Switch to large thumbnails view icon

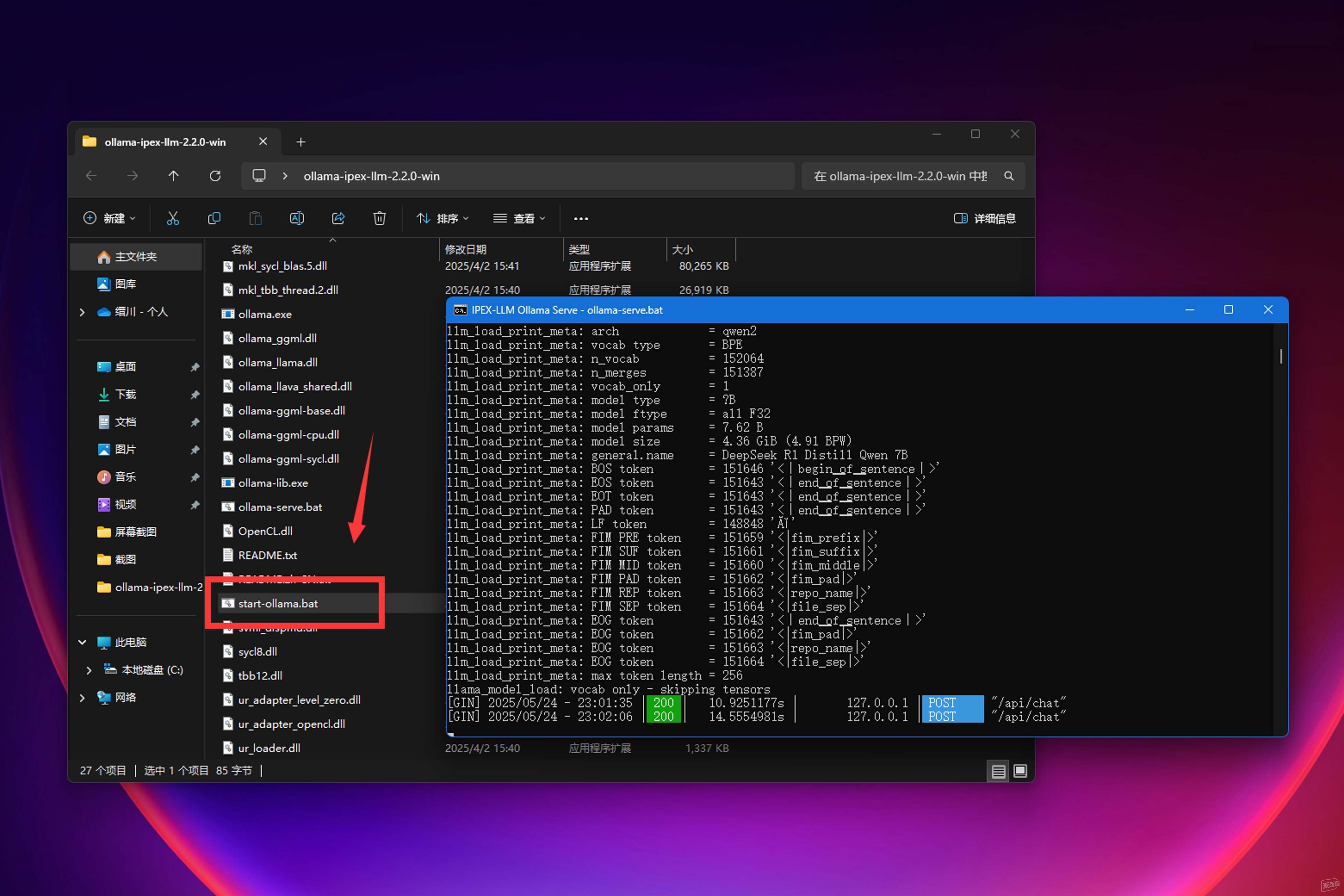(1020, 771)
